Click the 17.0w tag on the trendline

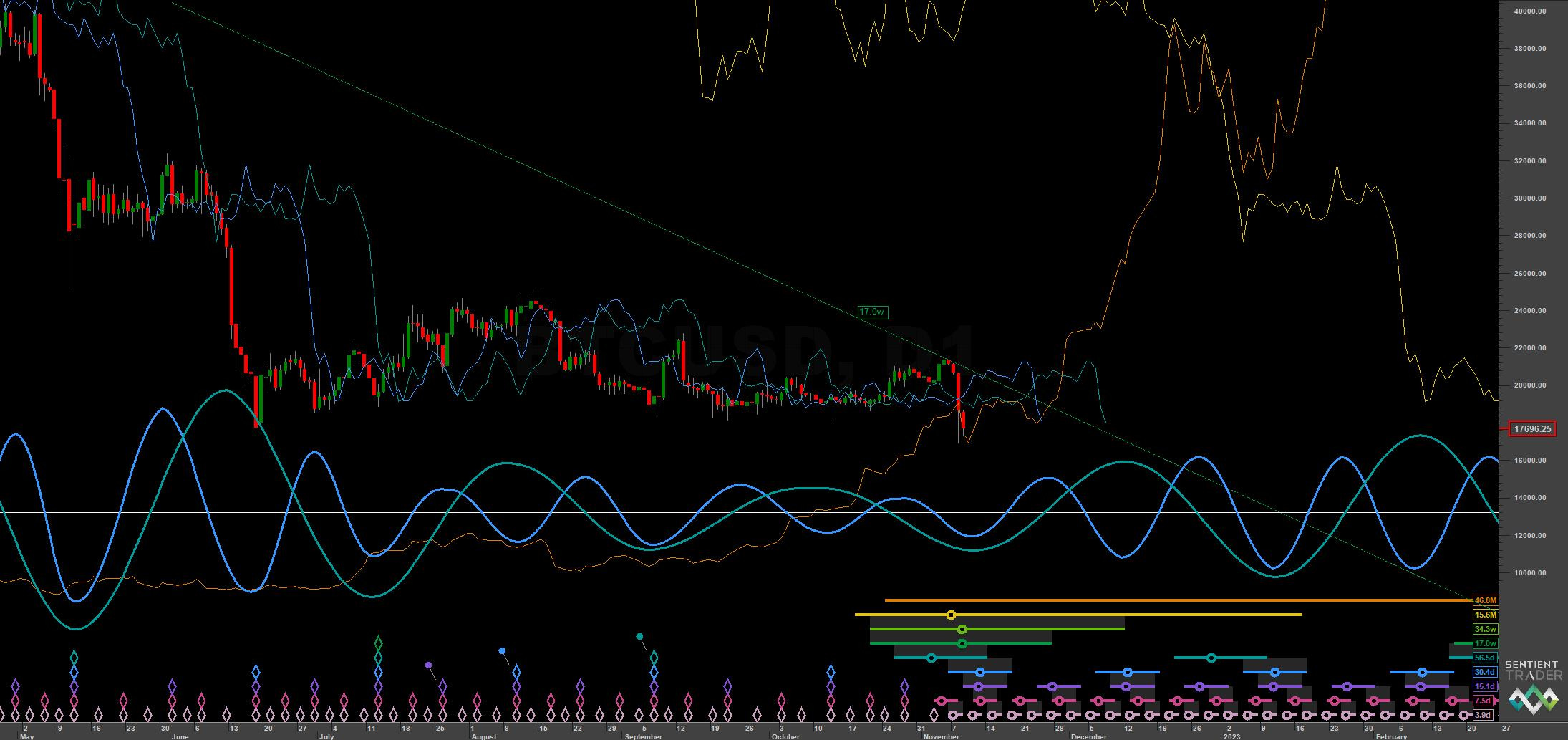tap(873, 312)
